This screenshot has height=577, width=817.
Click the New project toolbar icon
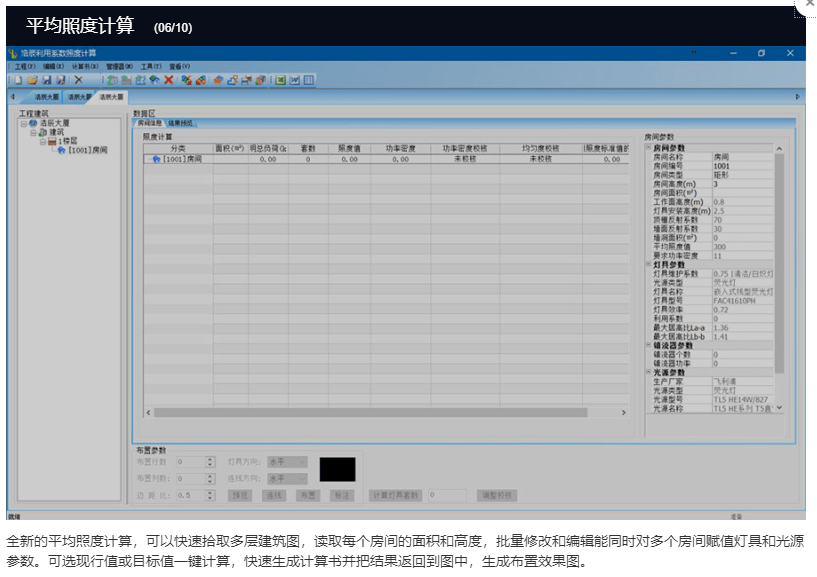pos(18,80)
